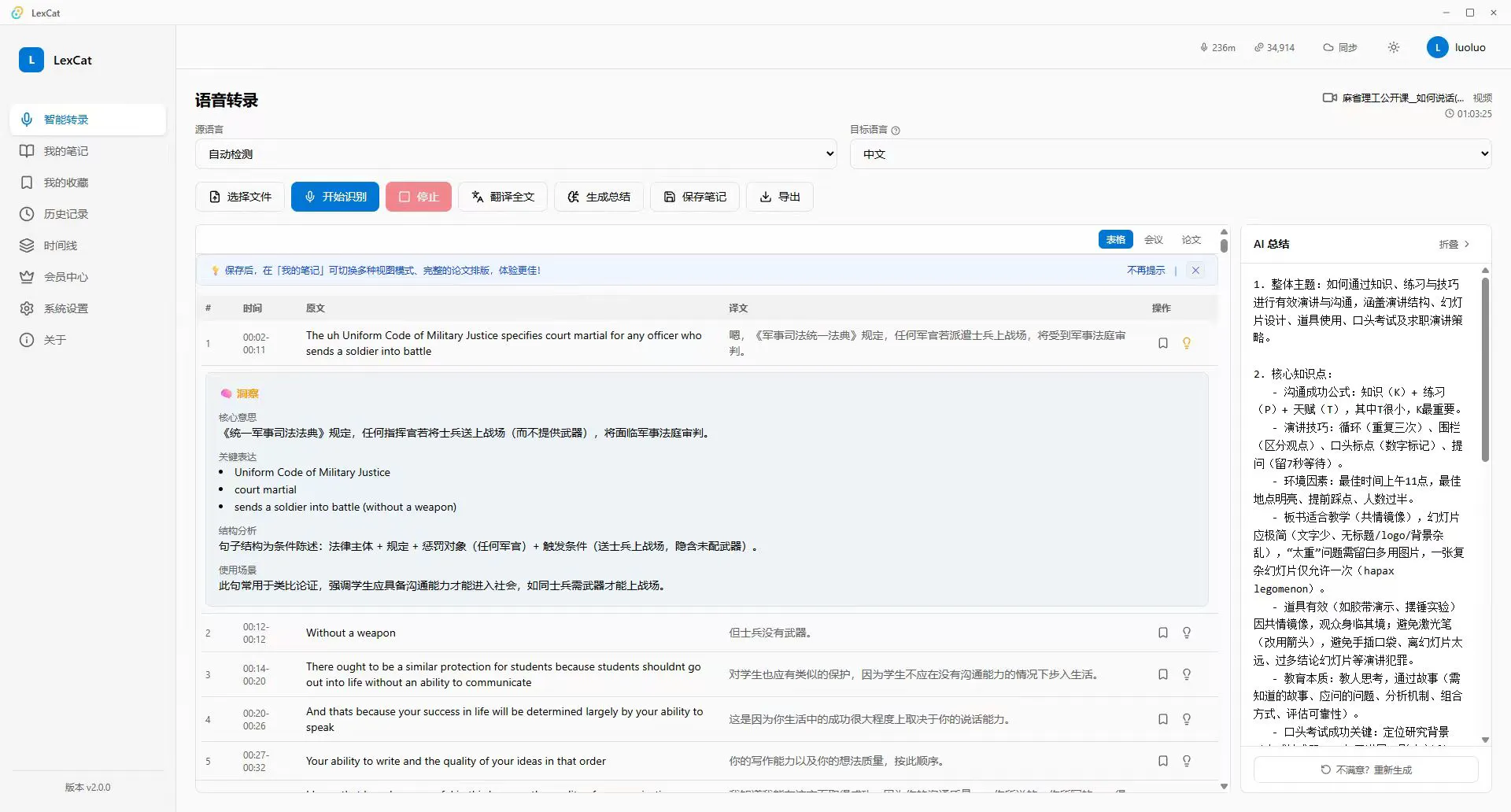Click the 保存笔记 button
The height and width of the screenshot is (812, 1511).
tap(695, 197)
